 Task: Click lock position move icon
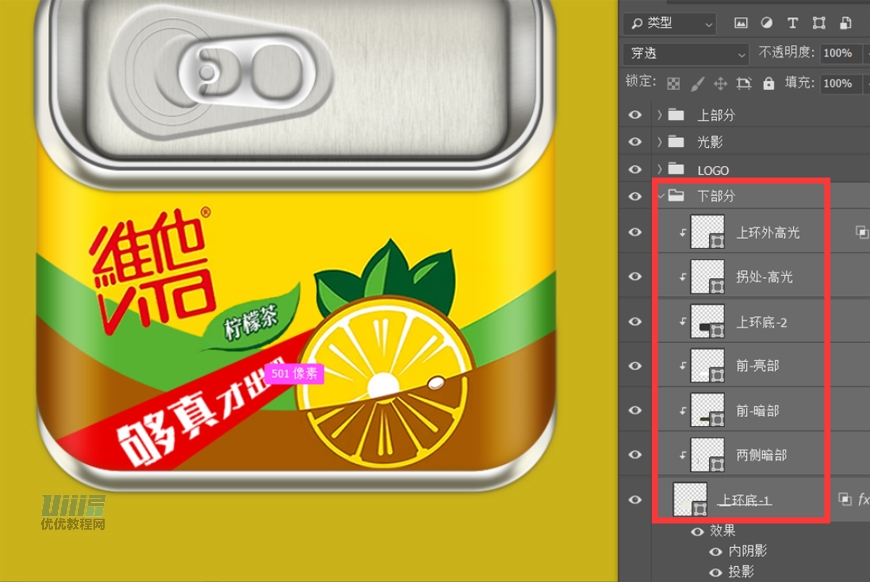coord(720,84)
